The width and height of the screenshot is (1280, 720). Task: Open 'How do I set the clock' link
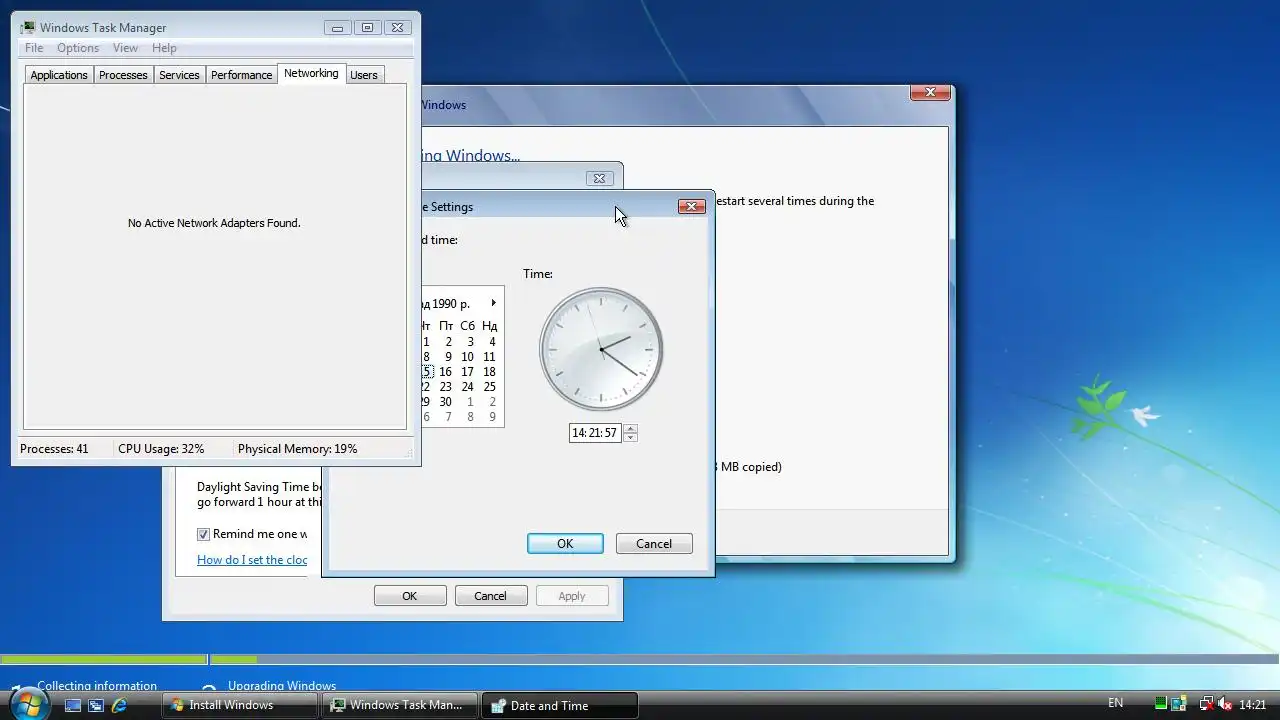(x=252, y=560)
